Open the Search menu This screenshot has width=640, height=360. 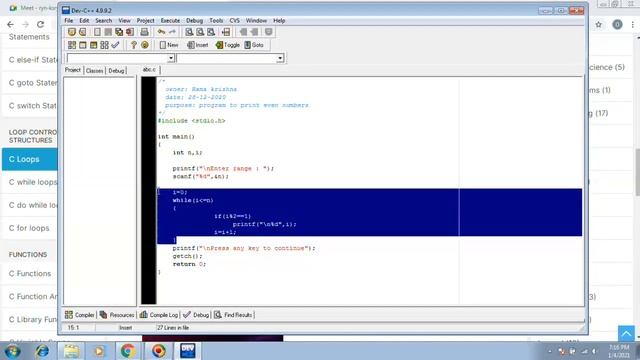(104, 20)
